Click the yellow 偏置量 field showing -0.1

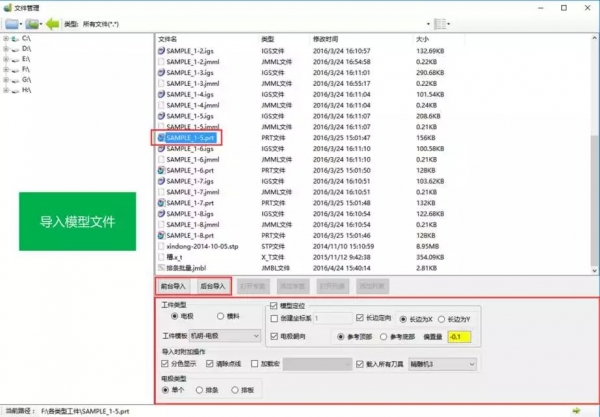pyautogui.click(x=459, y=337)
